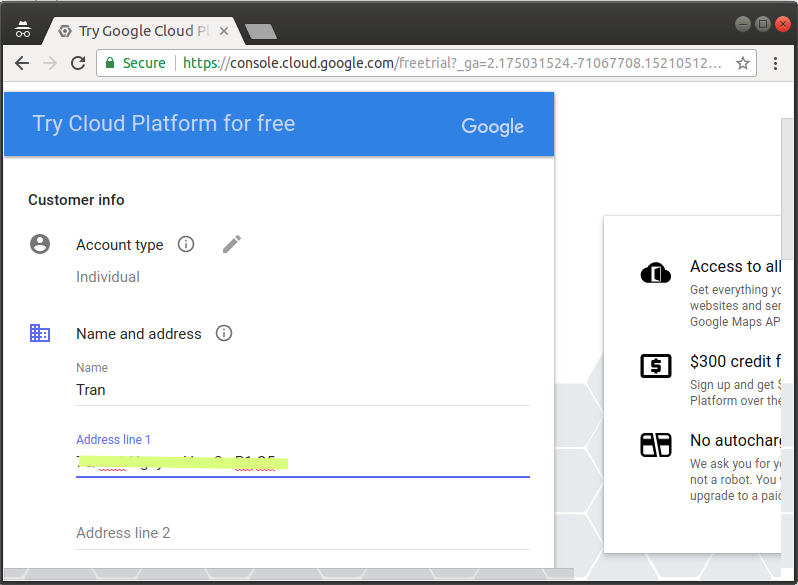Screen dimensions: 798x585
Task: Click the building icon beside Name and address
Action: 40,333
